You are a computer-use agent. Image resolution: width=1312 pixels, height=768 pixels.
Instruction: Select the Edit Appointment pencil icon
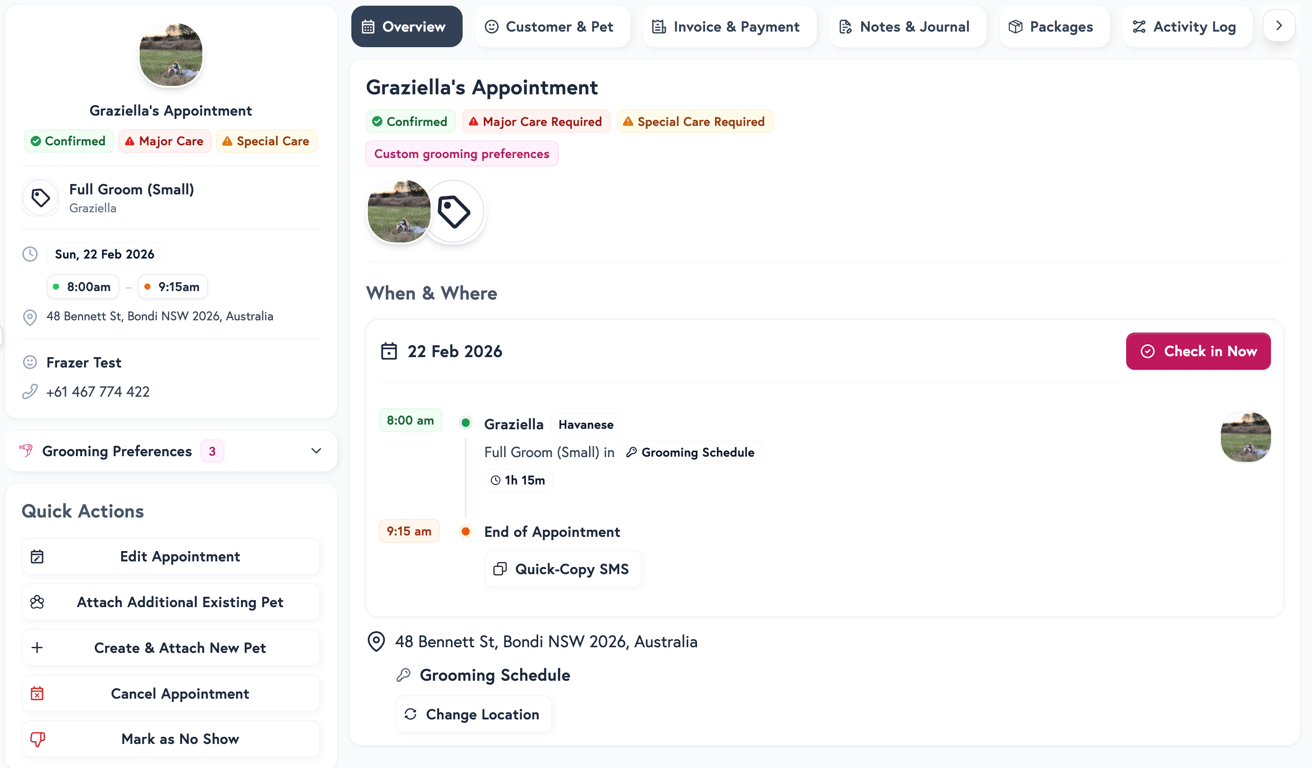click(x=37, y=556)
